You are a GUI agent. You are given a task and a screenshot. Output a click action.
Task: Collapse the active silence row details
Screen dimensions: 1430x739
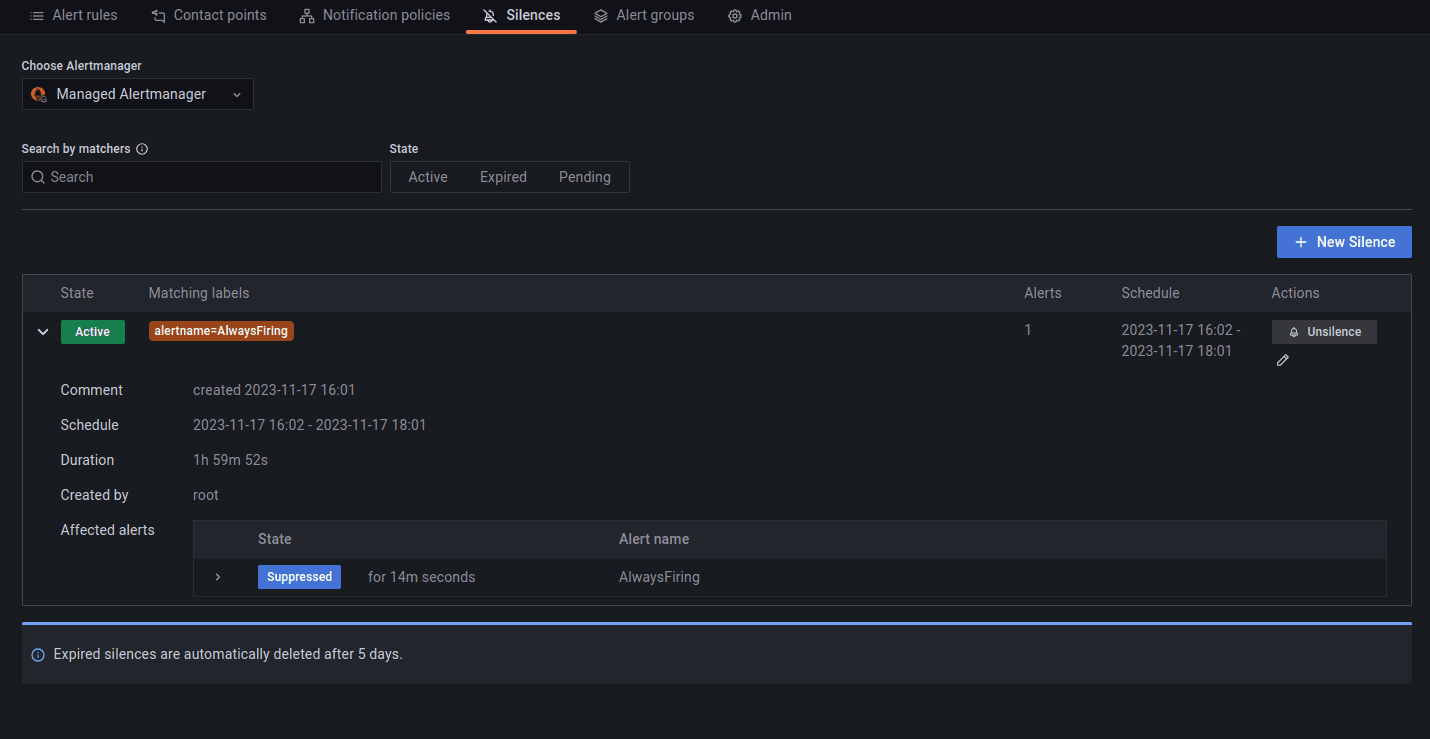[43, 332]
